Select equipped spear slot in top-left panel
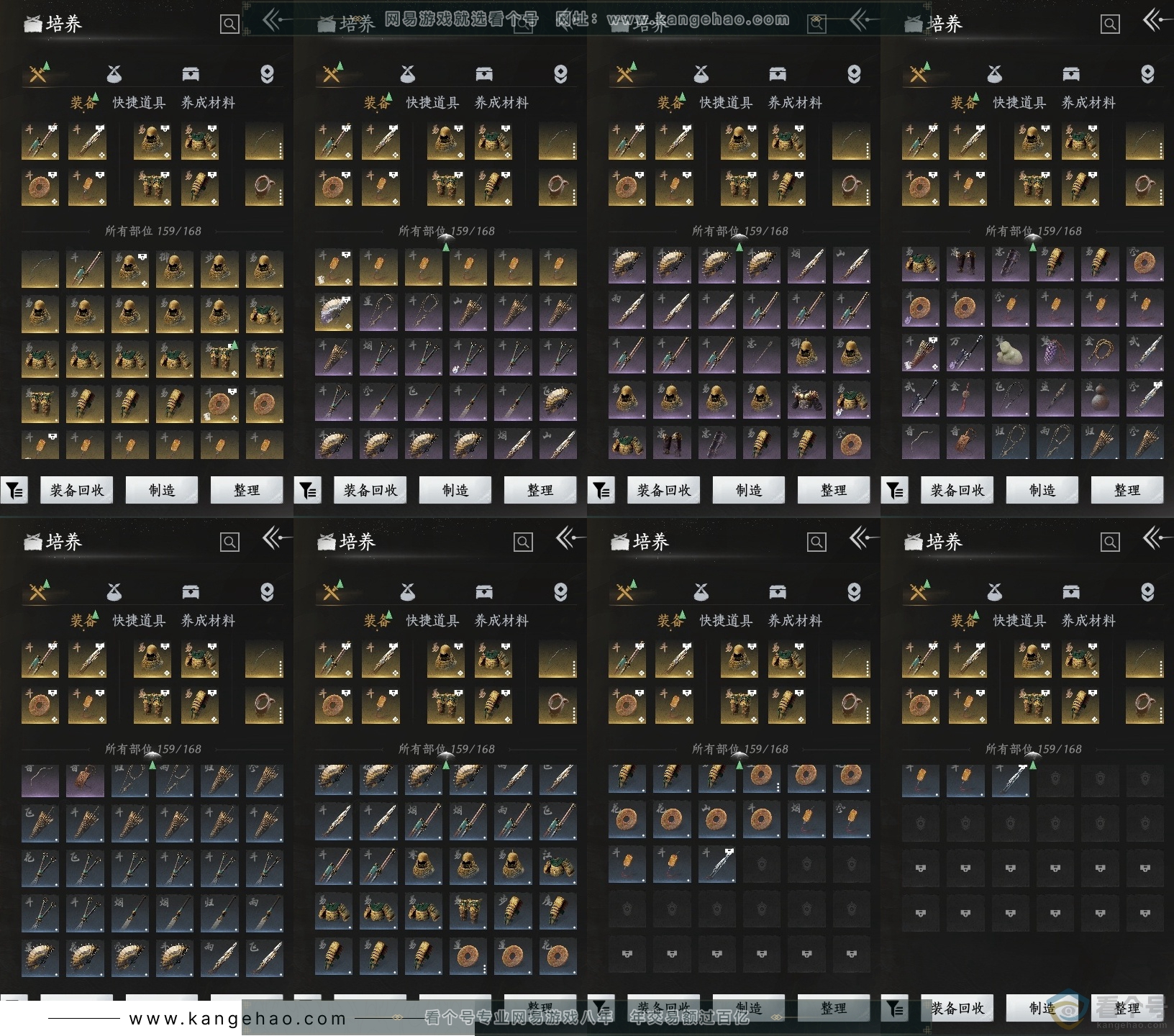Image resolution: width=1174 pixels, height=1036 pixels. click(40, 141)
